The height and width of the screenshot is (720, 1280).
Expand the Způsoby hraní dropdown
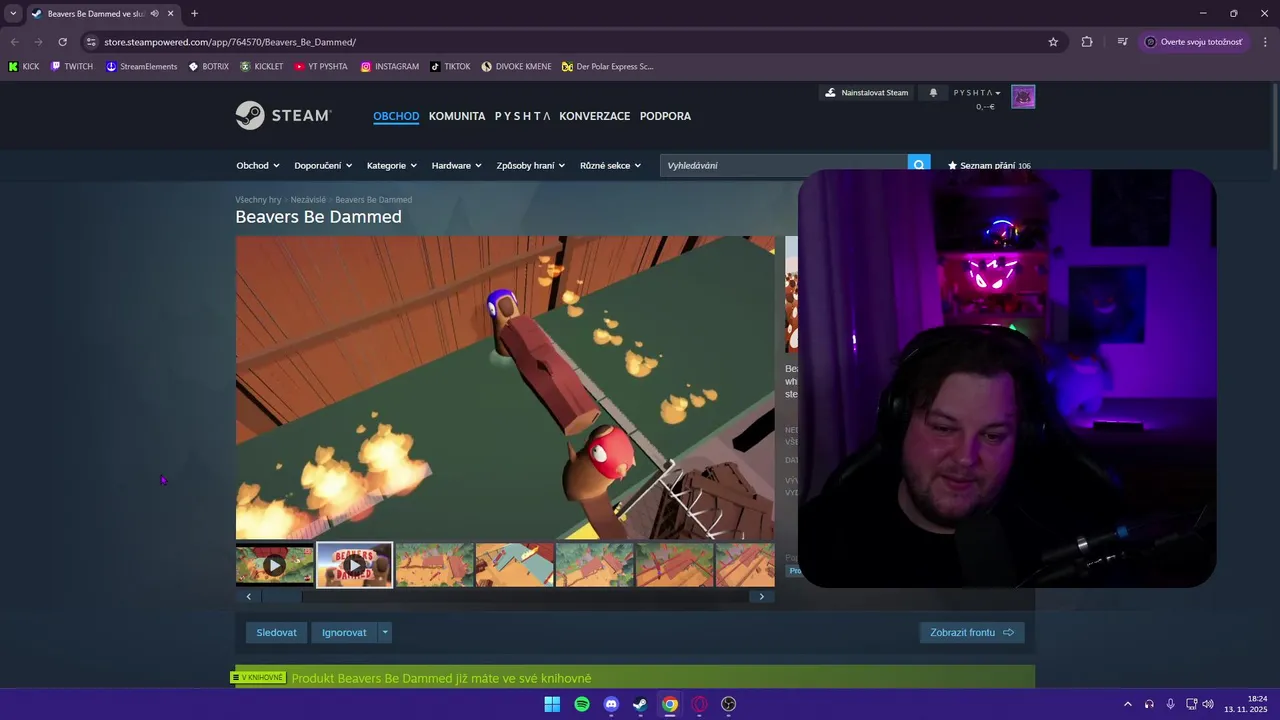[x=531, y=165]
